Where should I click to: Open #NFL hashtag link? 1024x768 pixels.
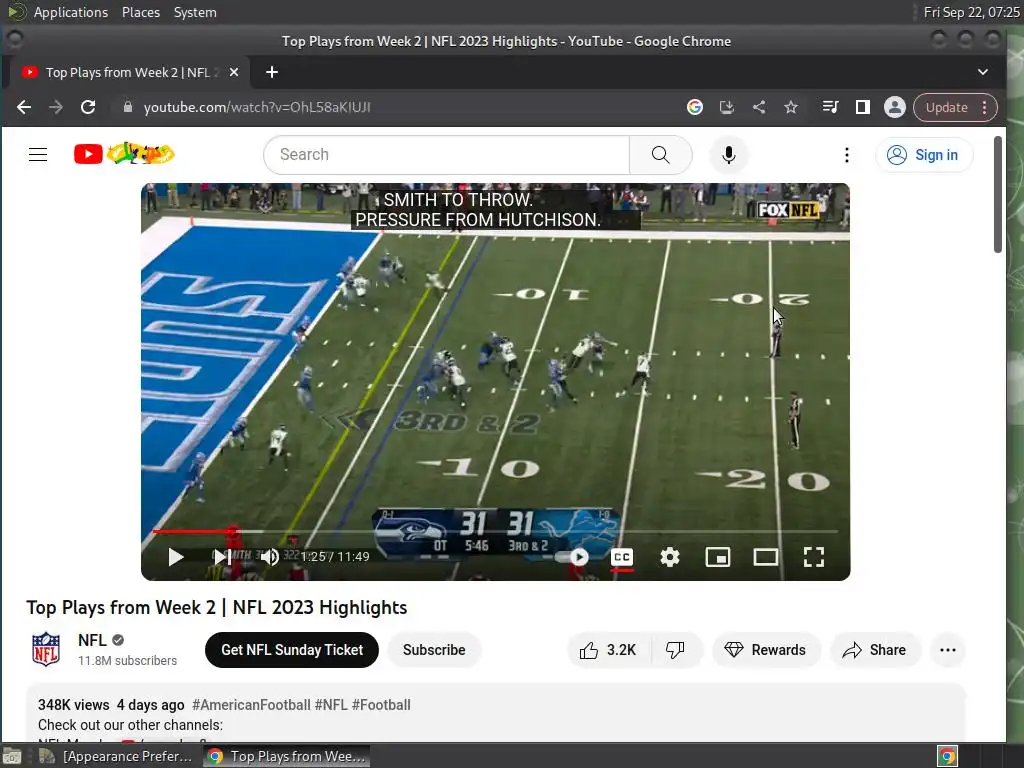pyautogui.click(x=331, y=705)
